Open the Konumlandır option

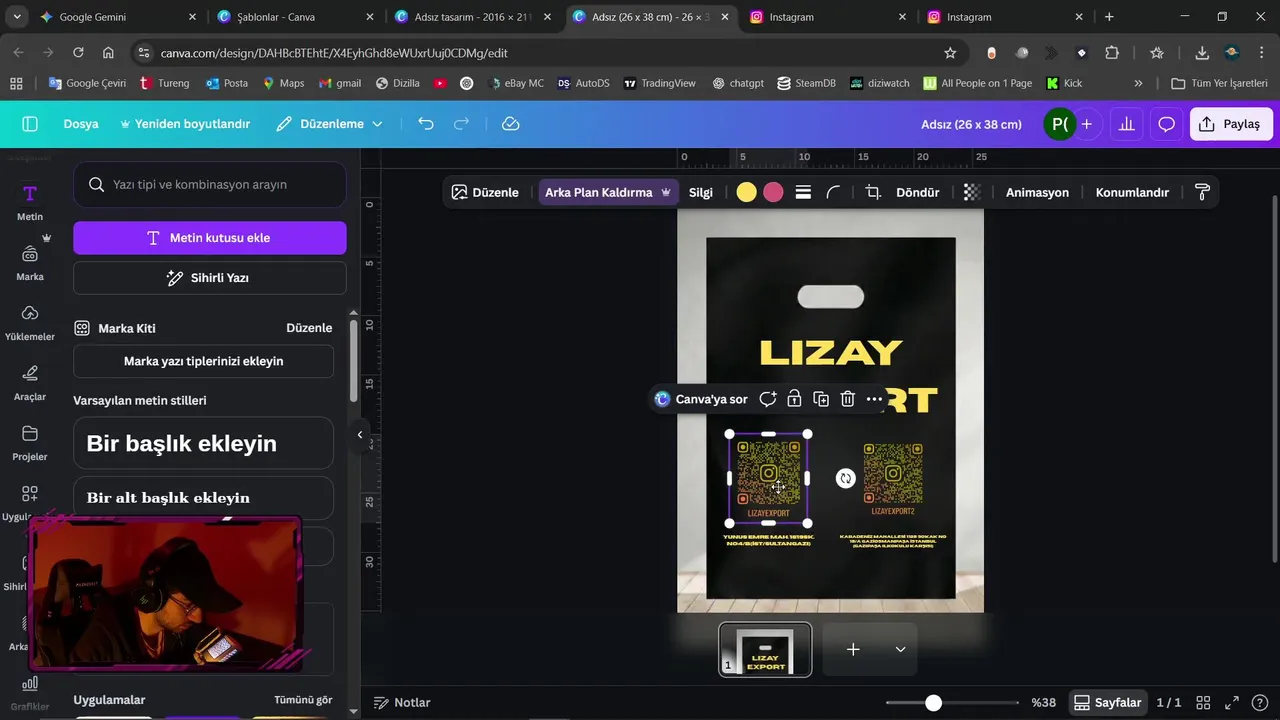coord(1132,192)
